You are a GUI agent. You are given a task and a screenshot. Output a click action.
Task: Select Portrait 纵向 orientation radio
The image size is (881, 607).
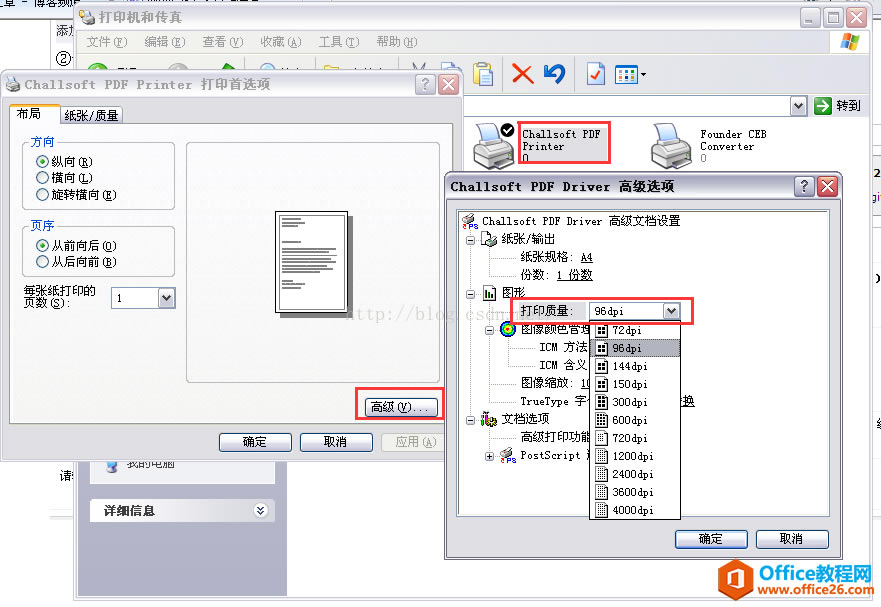point(42,162)
